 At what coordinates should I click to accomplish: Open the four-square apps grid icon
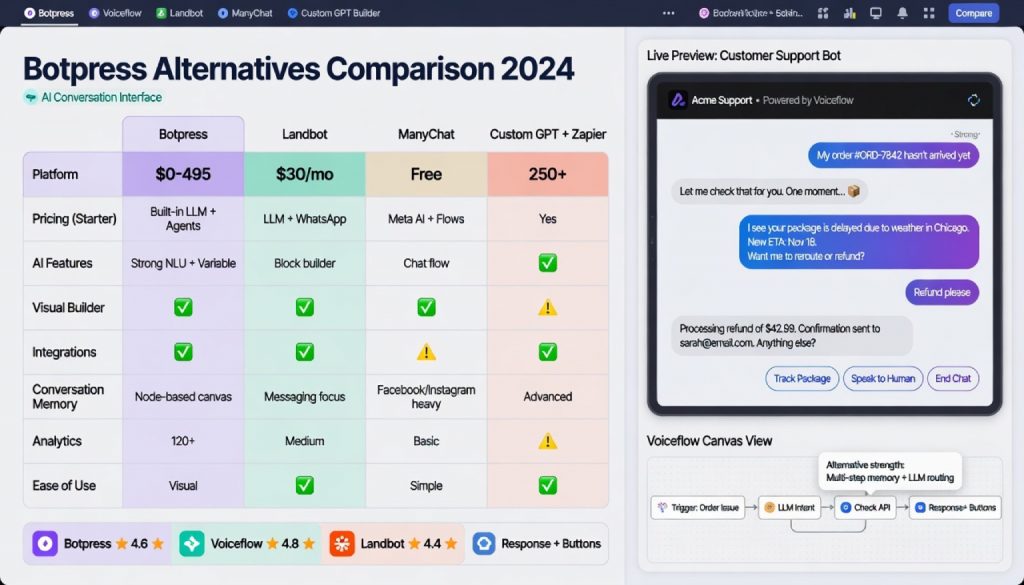coord(929,13)
